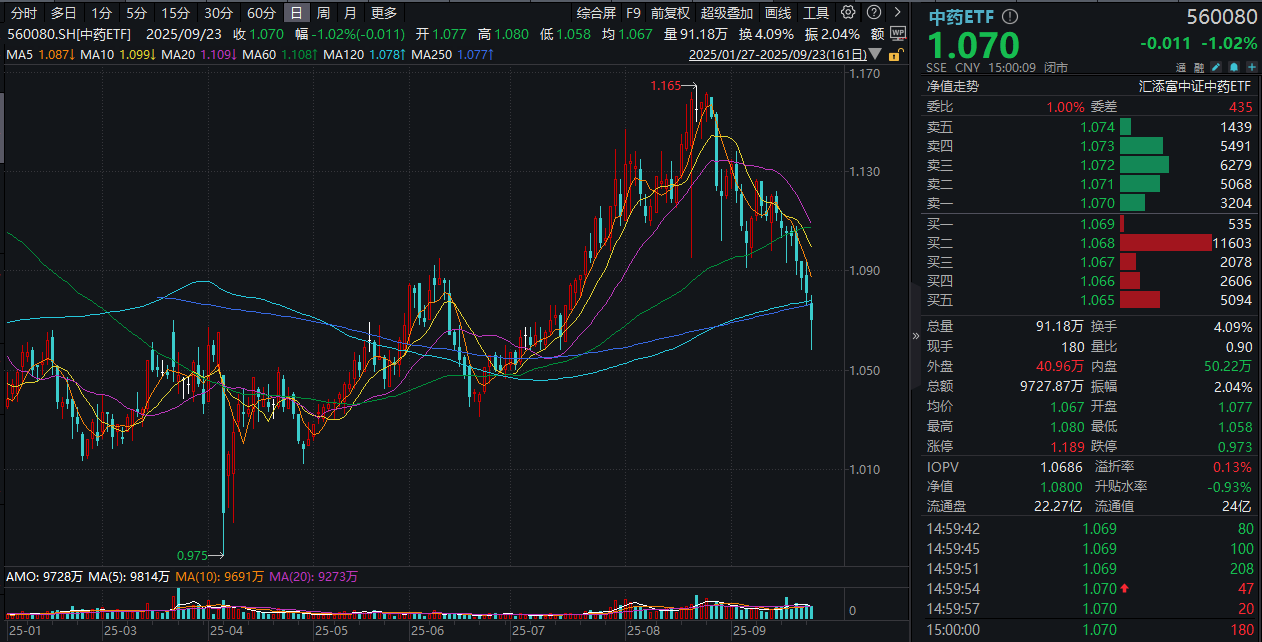
Task: Open the price alert bell icon
Action: (x=1233, y=66)
